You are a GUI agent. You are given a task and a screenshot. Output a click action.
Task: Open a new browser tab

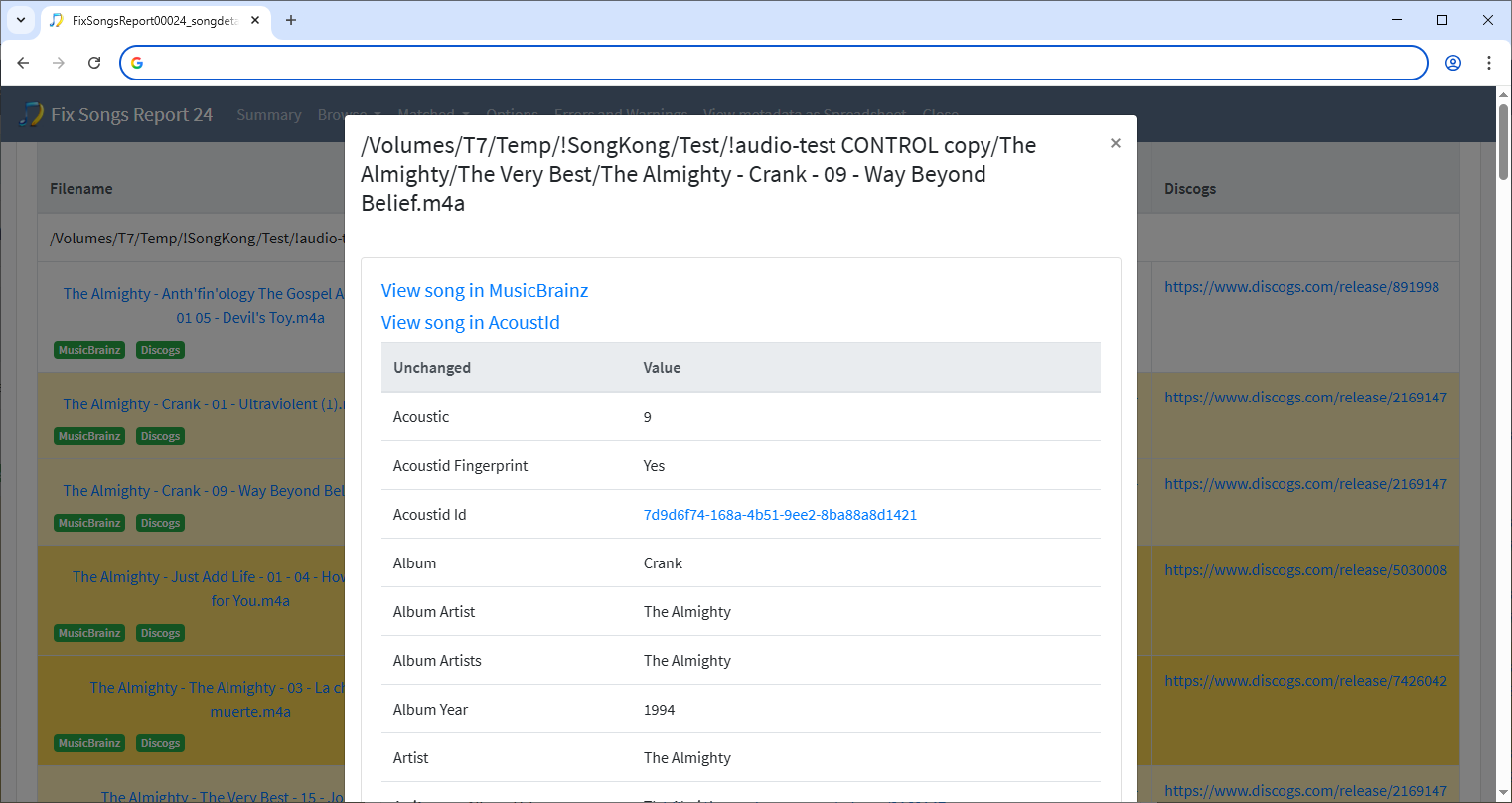(x=291, y=20)
